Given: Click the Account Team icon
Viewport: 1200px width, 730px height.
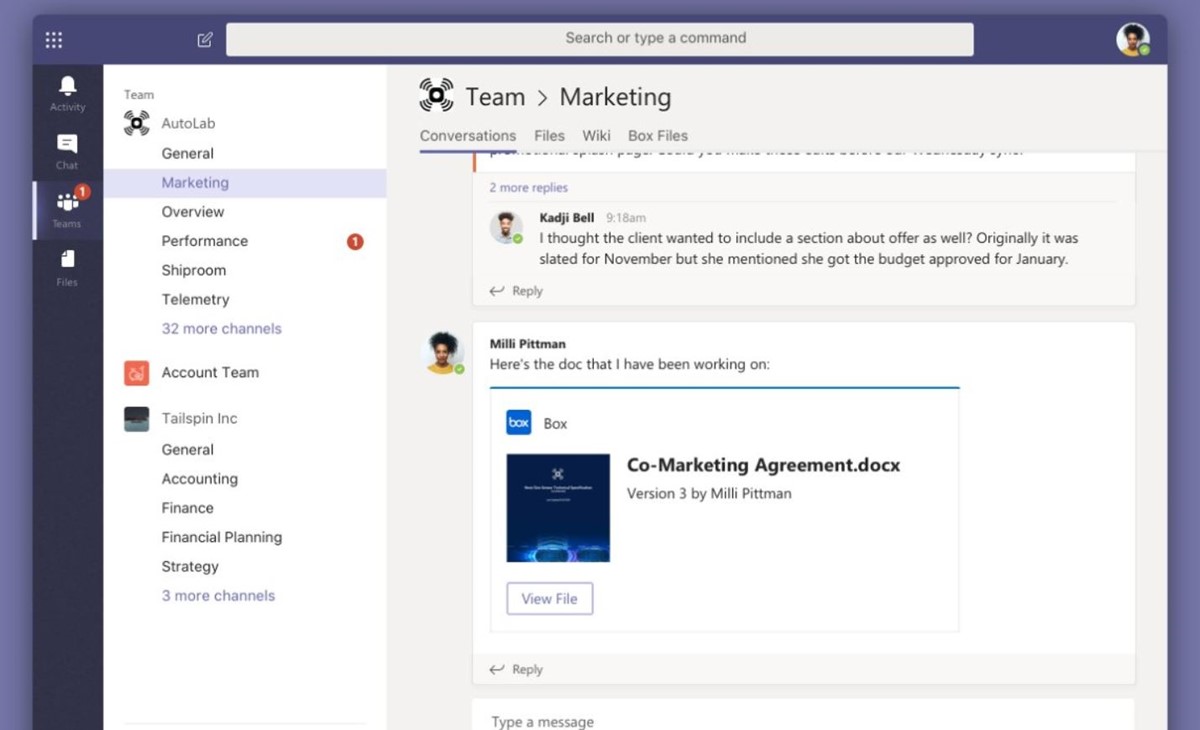Looking at the screenshot, I should coord(136,373).
